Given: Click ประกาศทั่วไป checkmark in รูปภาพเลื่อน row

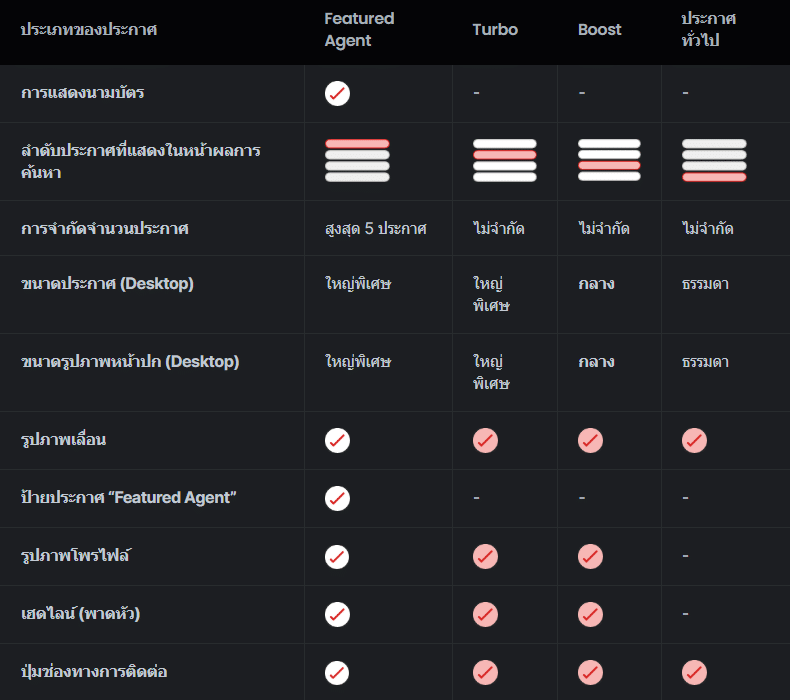Looking at the screenshot, I should click(694, 440).
